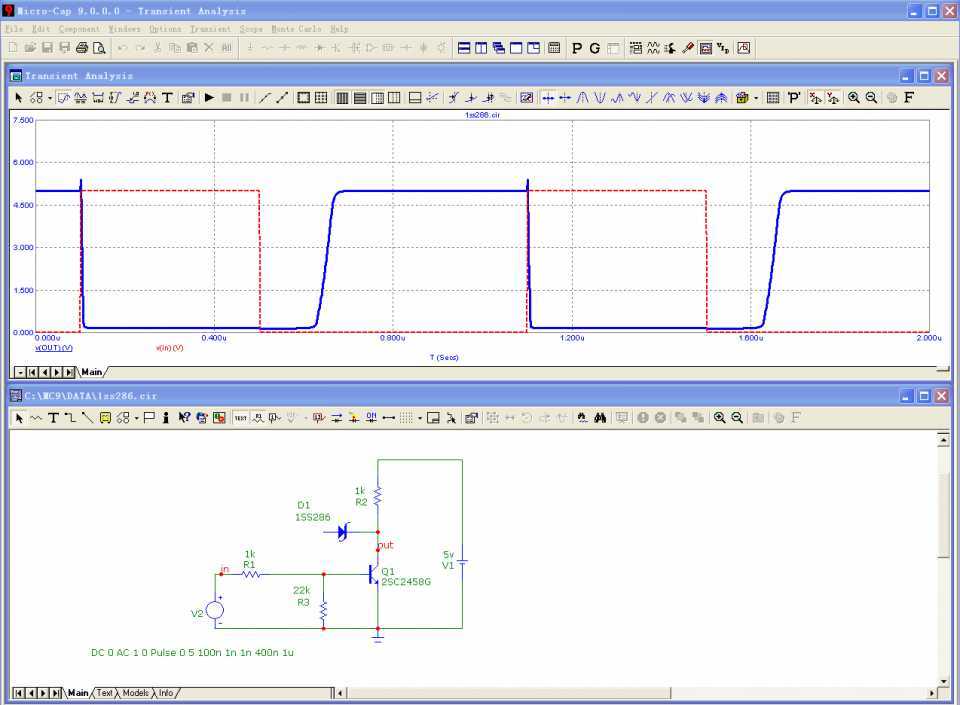Open the File menu
960x705 pixels.
coord(13,29)
